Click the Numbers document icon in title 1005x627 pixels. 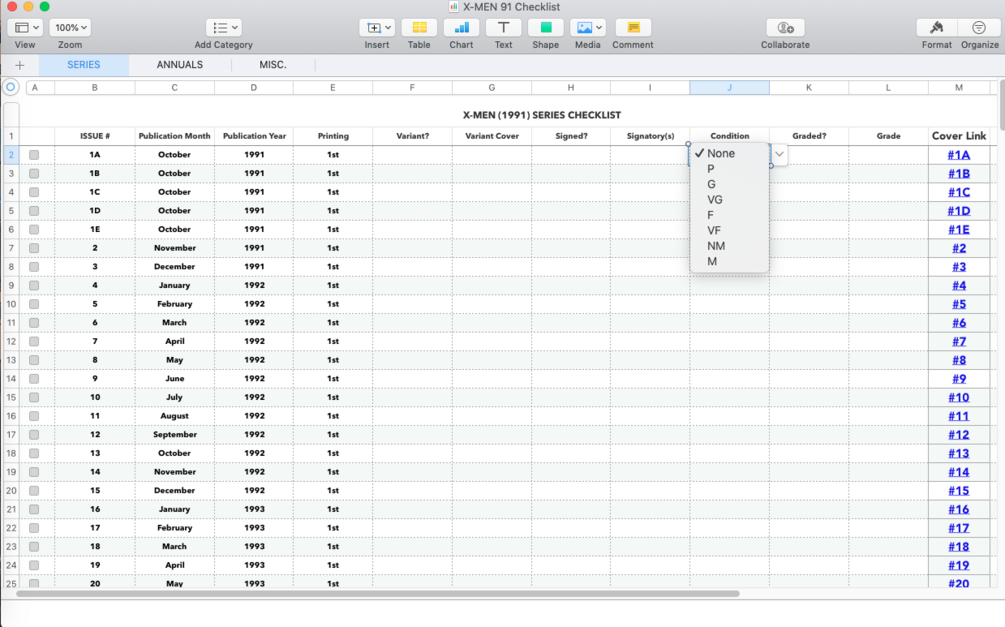tap(454, 6)
